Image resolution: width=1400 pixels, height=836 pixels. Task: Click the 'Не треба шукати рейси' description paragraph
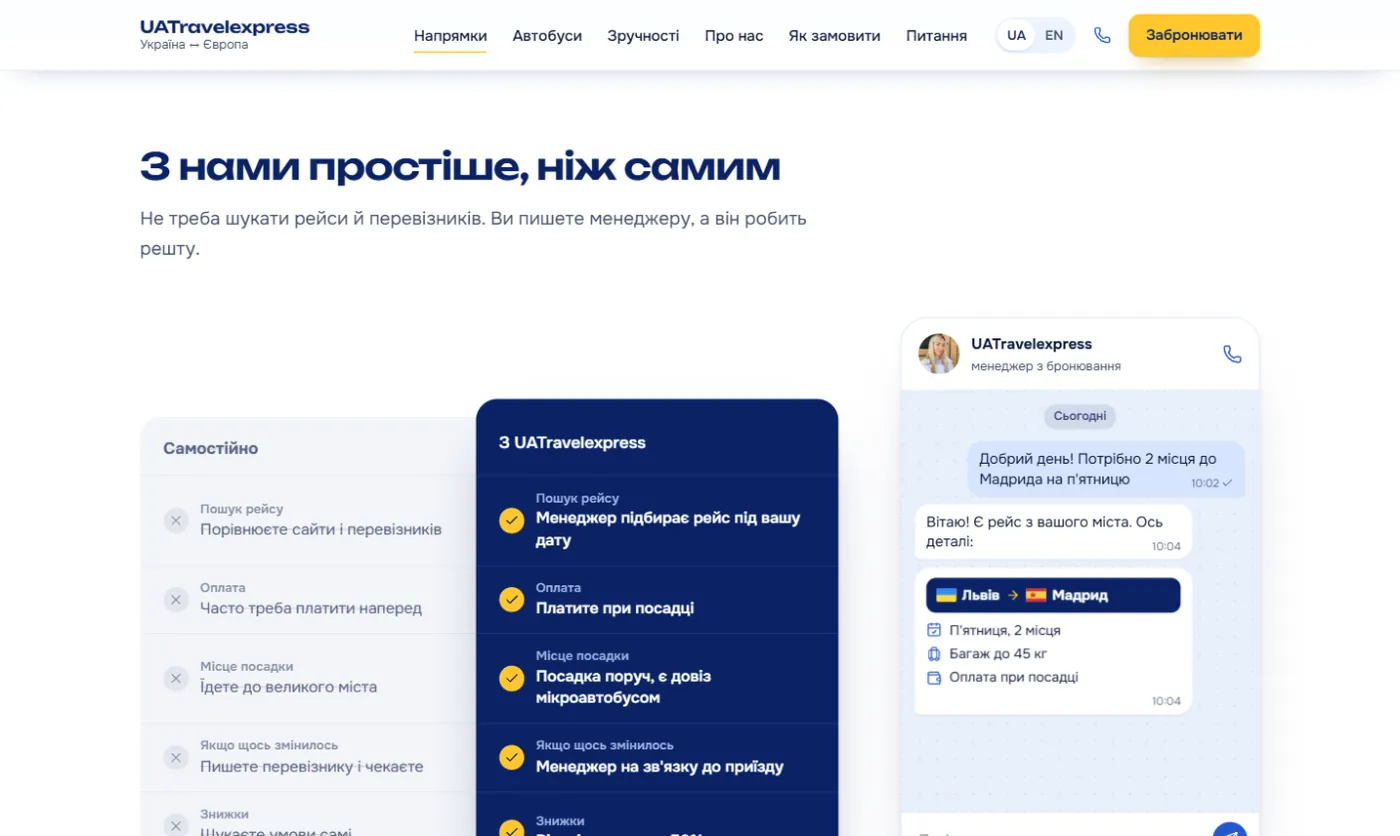point(473,233)
